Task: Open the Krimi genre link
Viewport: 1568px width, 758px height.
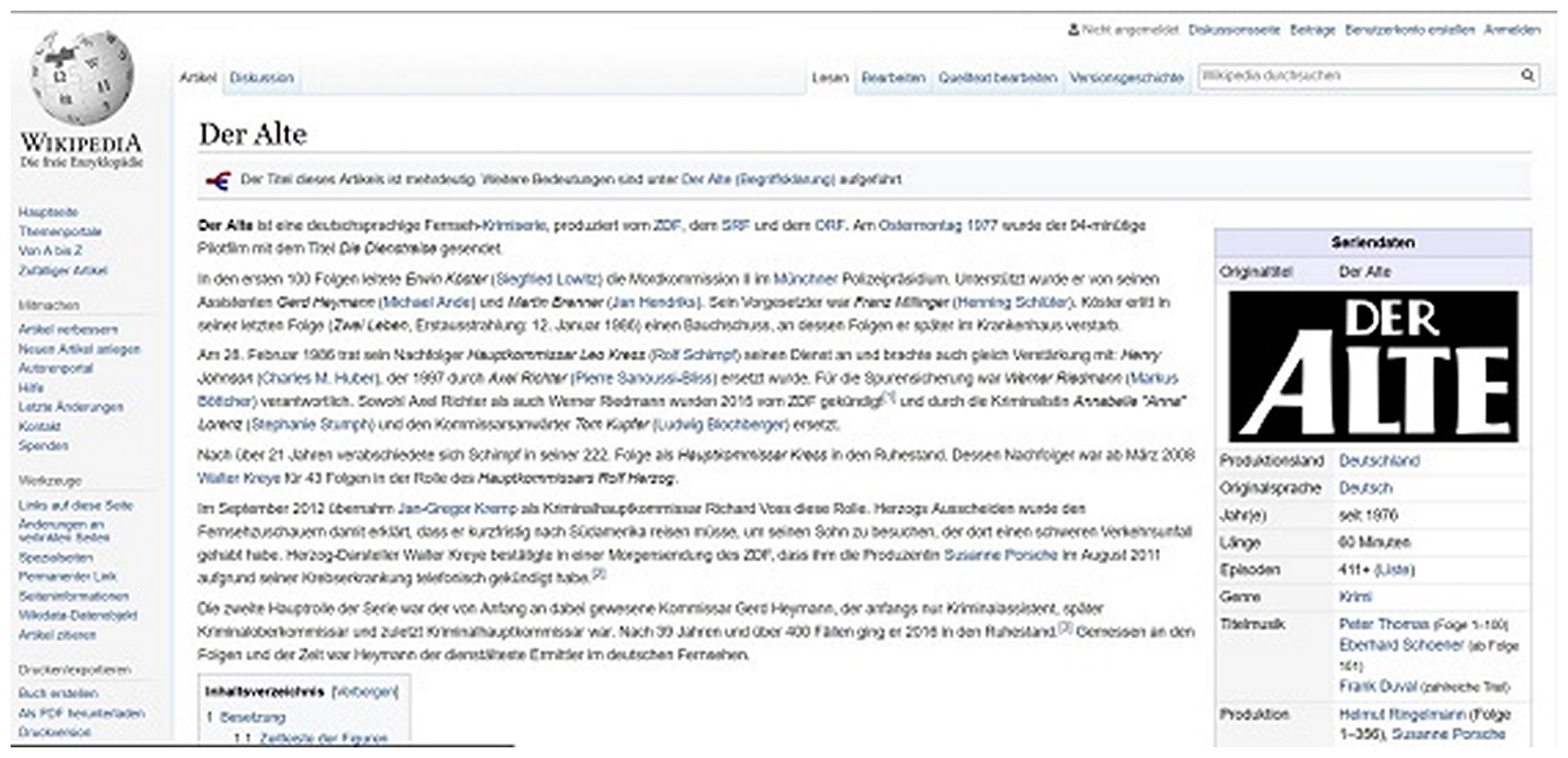Action: [x=1355, y=597]
